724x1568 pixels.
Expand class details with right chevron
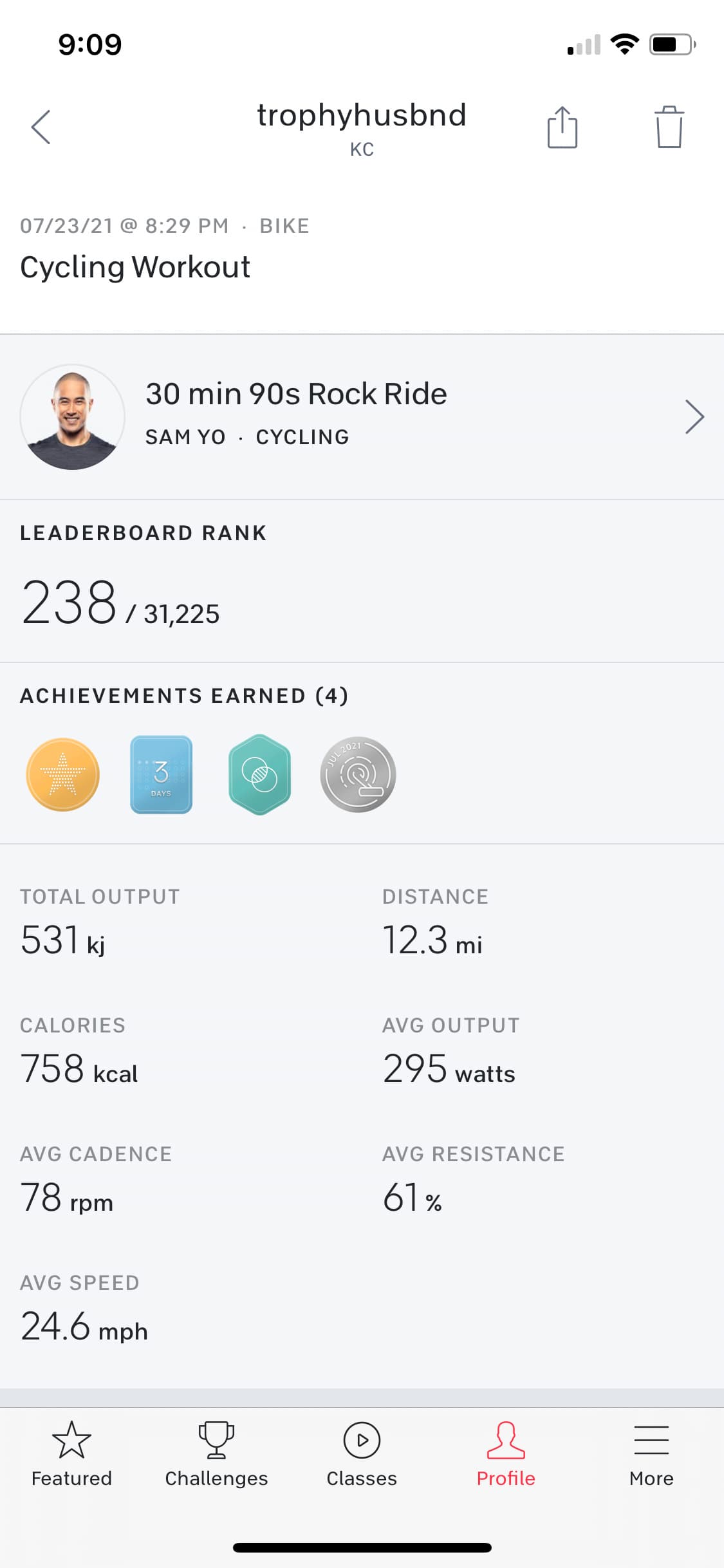pos(694,417)
